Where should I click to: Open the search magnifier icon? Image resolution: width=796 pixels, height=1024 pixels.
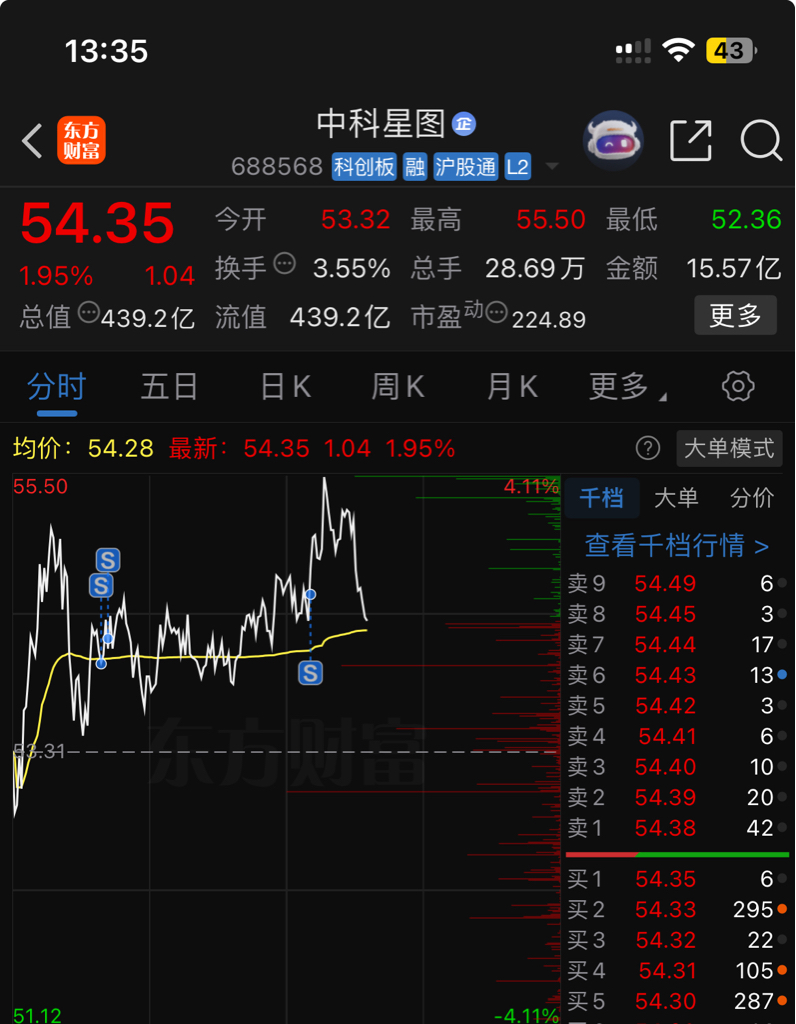click(x=761, y=140)
